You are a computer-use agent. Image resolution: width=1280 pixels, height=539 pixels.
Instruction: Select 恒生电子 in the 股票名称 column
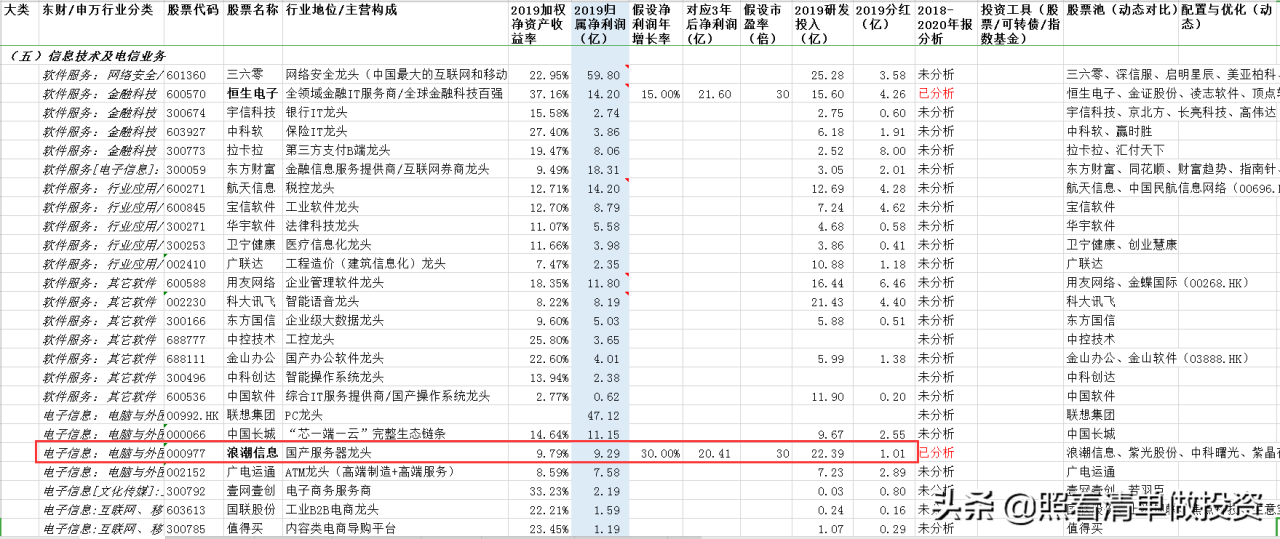[x=252, y=93]
